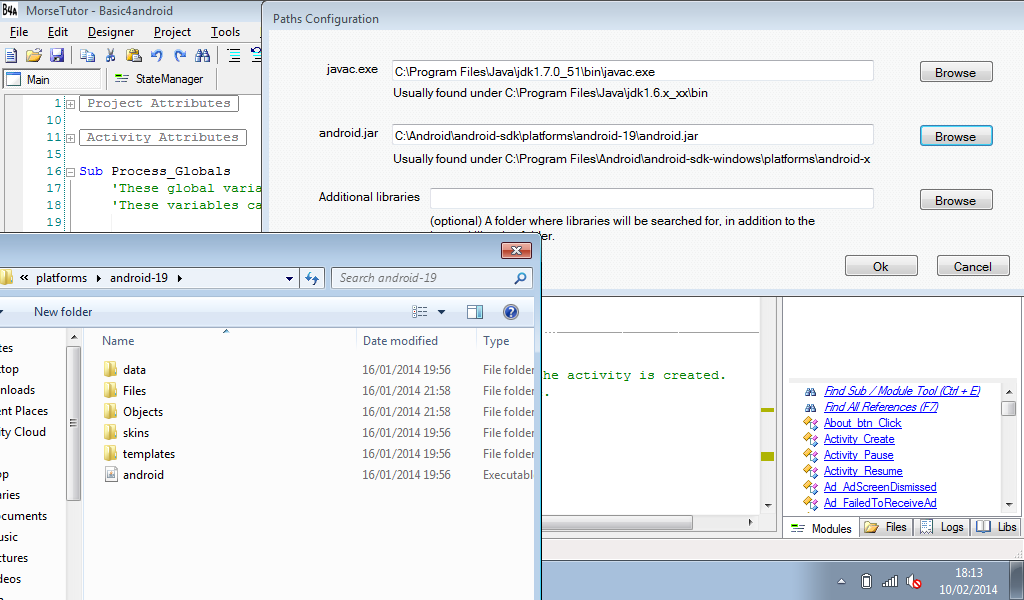Click the Cut scissors icon
The image size is (1024, 600).
[110, 55]
